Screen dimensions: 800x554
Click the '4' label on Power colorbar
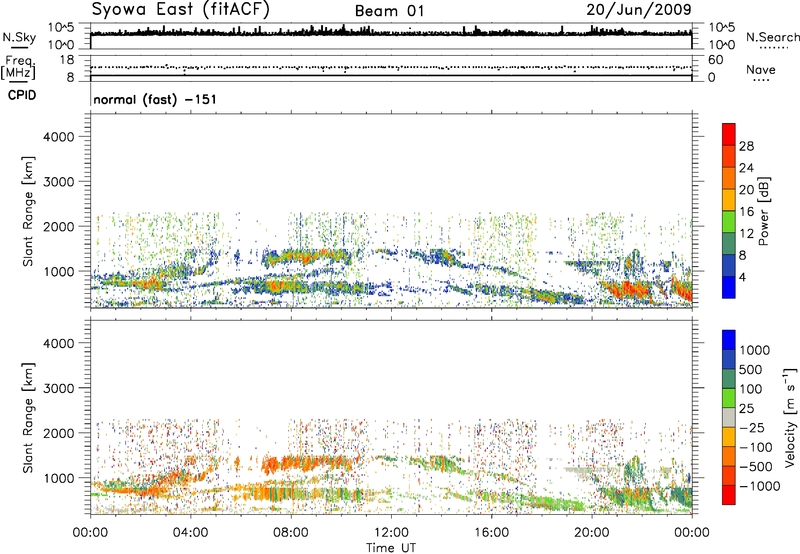742,278
